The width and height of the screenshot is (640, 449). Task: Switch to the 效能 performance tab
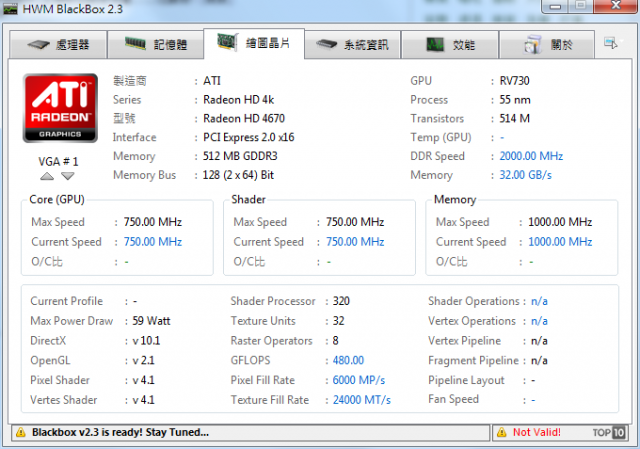pyautogui.click(x=450, y=44)
